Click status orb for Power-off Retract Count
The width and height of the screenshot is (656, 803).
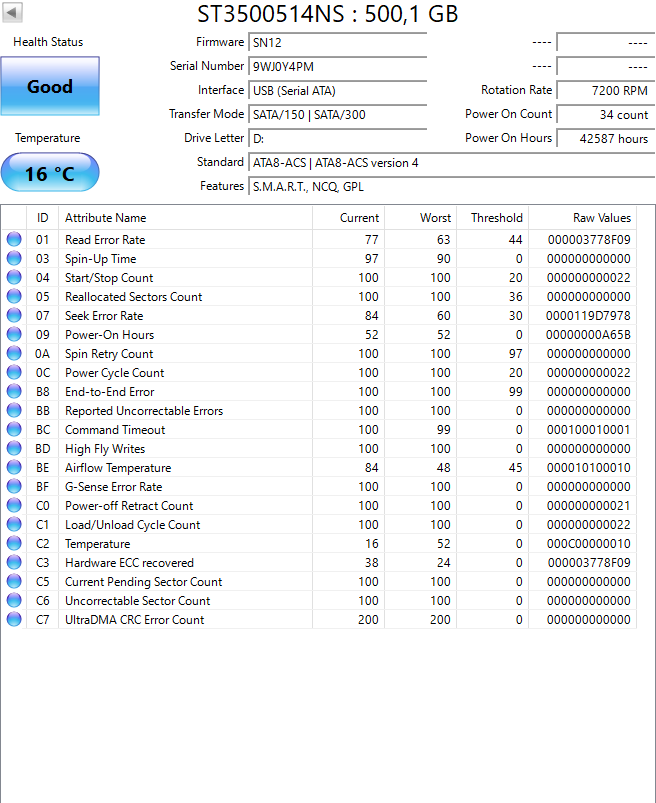pyautogui.click(x=14, y=505)
